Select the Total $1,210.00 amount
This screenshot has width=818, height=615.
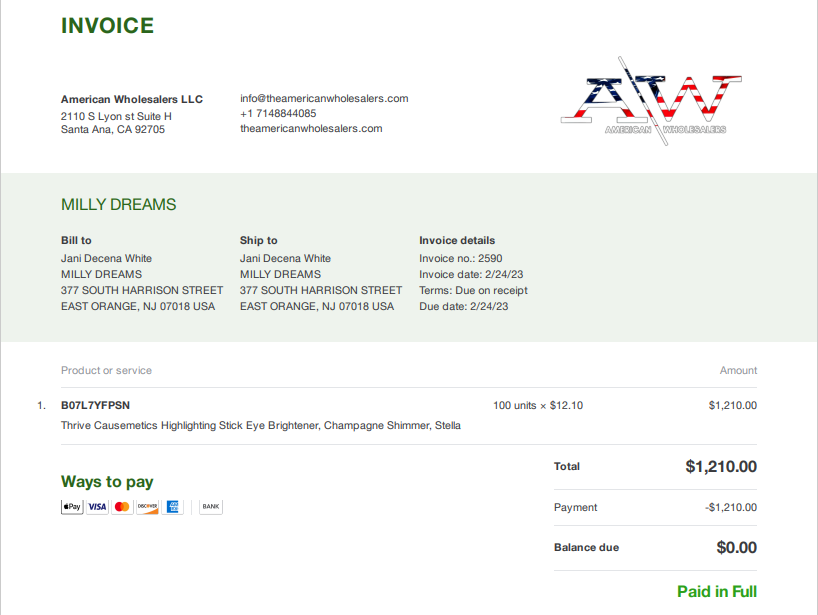[x=721, y=466]
